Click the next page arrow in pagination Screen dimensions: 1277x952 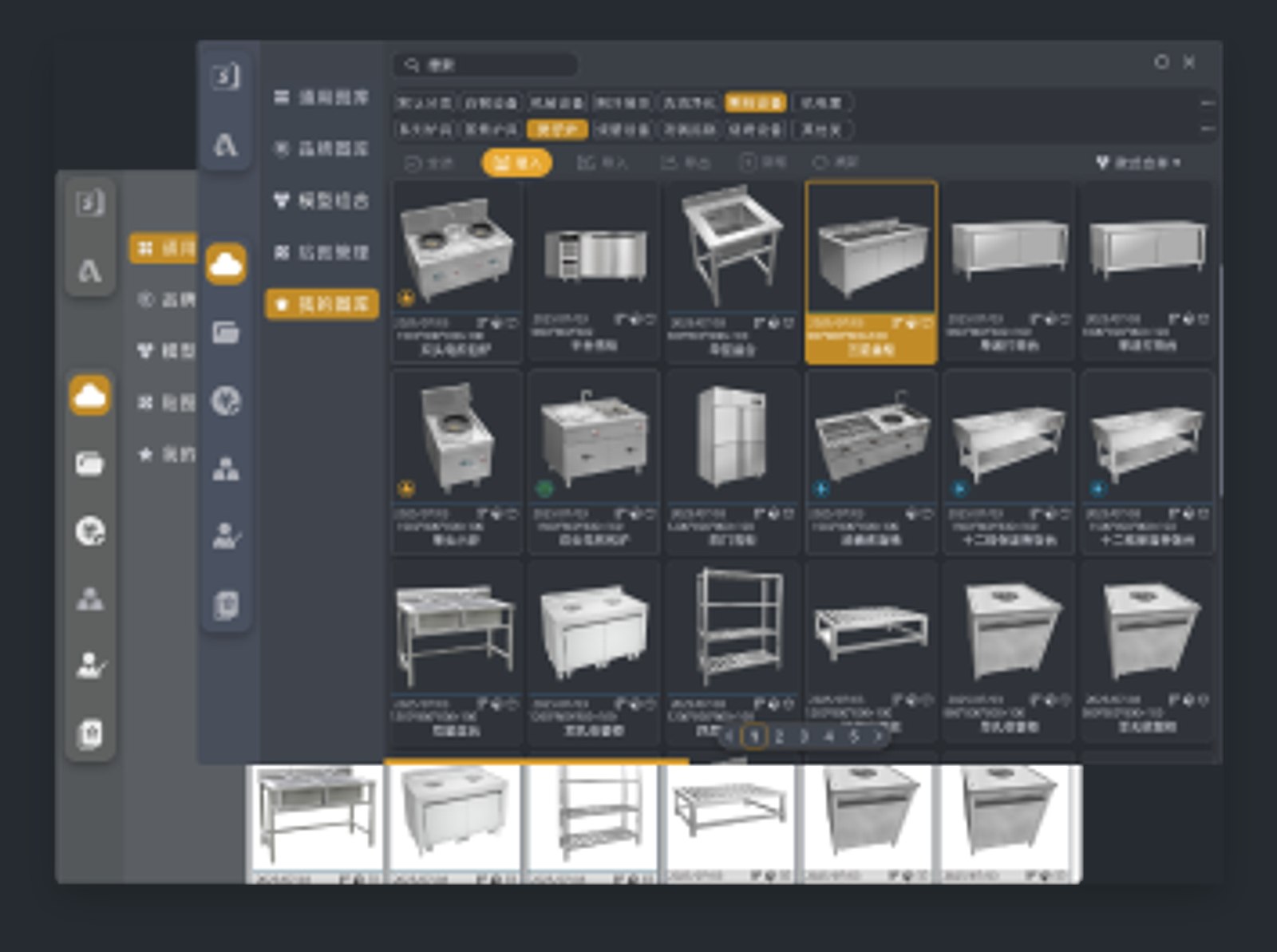[878, 736]
